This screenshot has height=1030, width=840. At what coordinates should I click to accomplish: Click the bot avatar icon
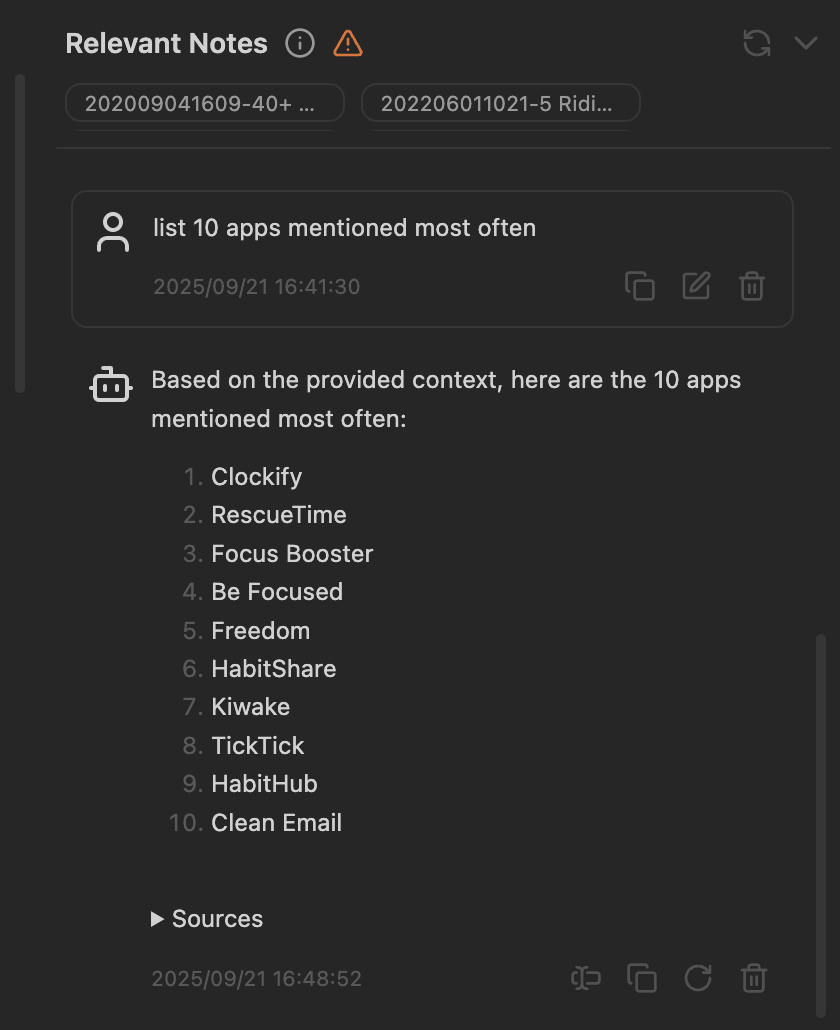tap(111, 384)
